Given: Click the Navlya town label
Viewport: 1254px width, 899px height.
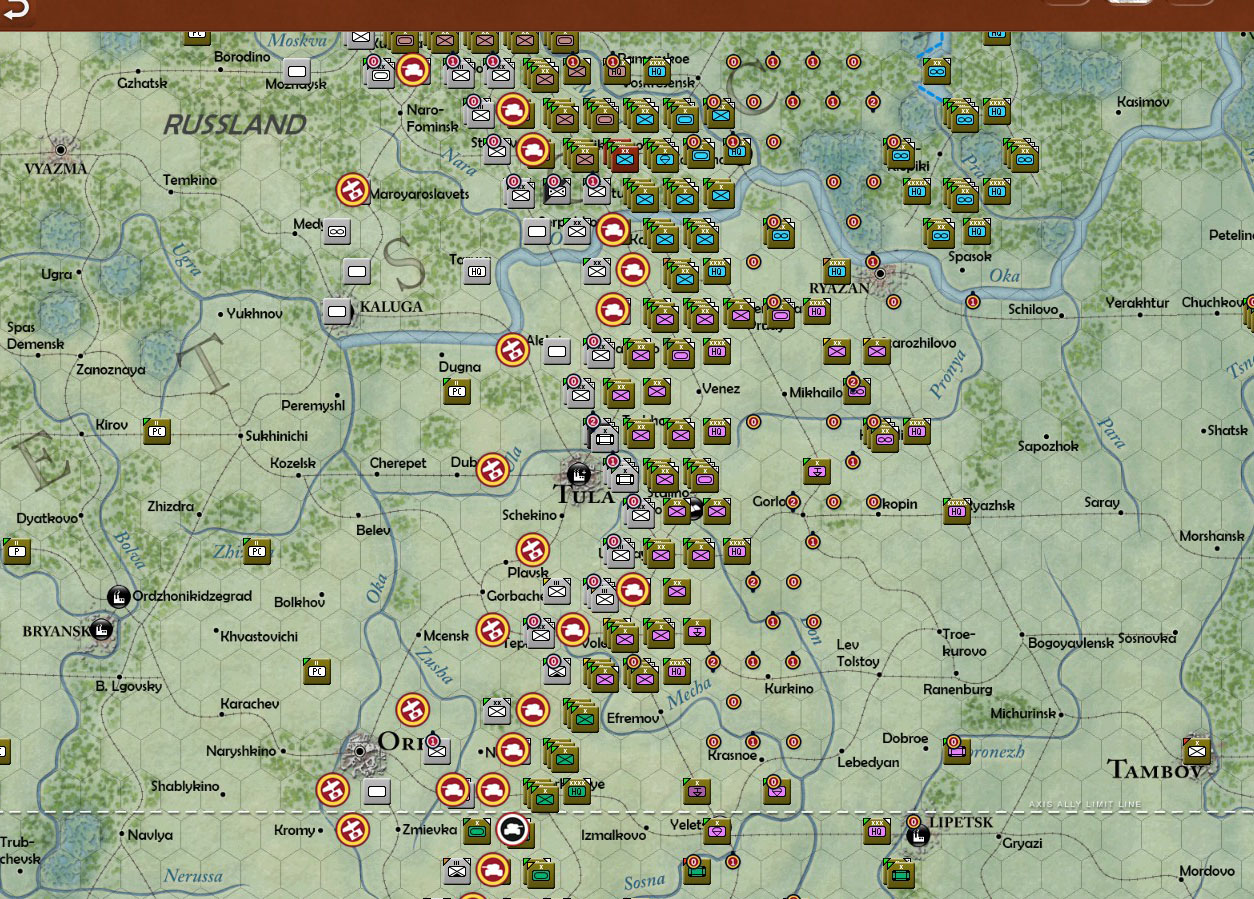Looking at the screenshot, I should (151, 835).
